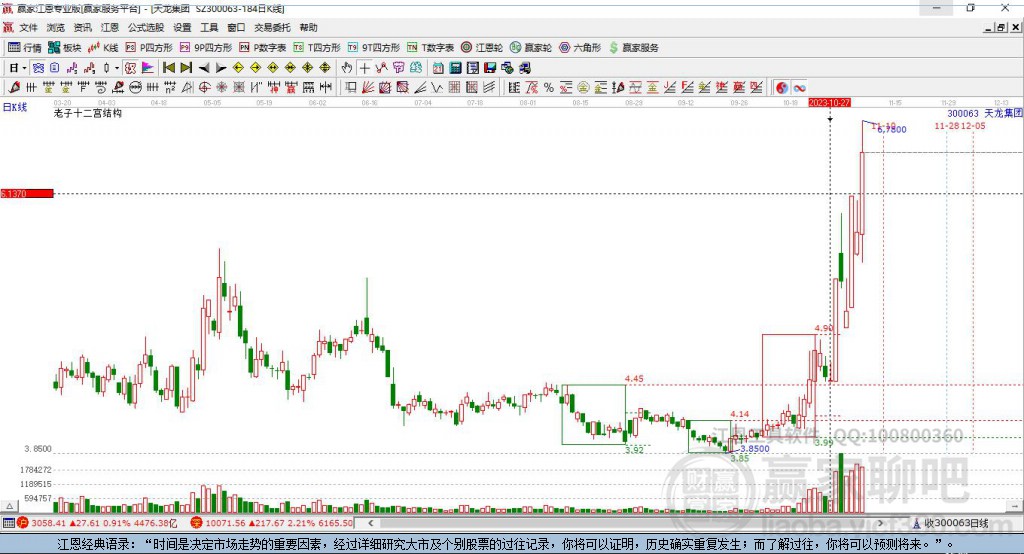Select the hand pan tool

click(347, 68)
